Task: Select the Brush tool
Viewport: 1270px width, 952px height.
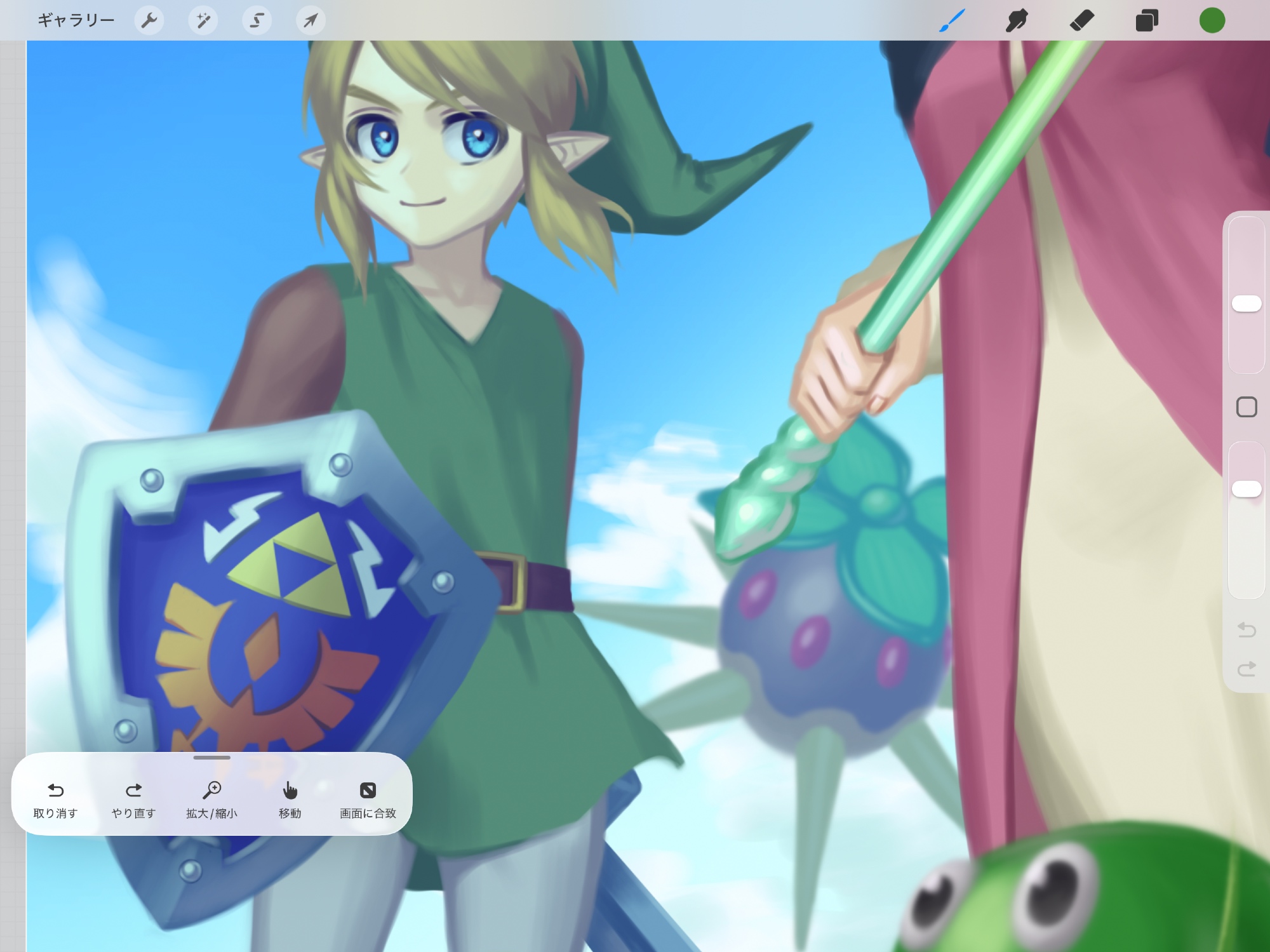Action: [952, 20]
